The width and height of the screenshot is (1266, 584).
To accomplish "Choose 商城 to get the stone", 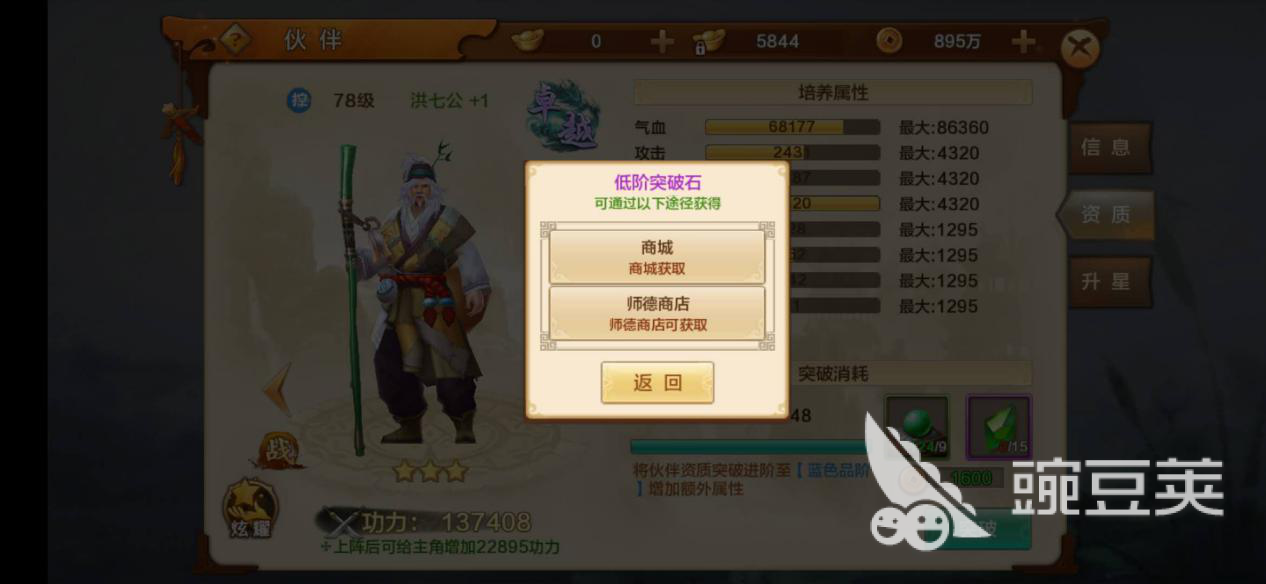I will (657, 257).
